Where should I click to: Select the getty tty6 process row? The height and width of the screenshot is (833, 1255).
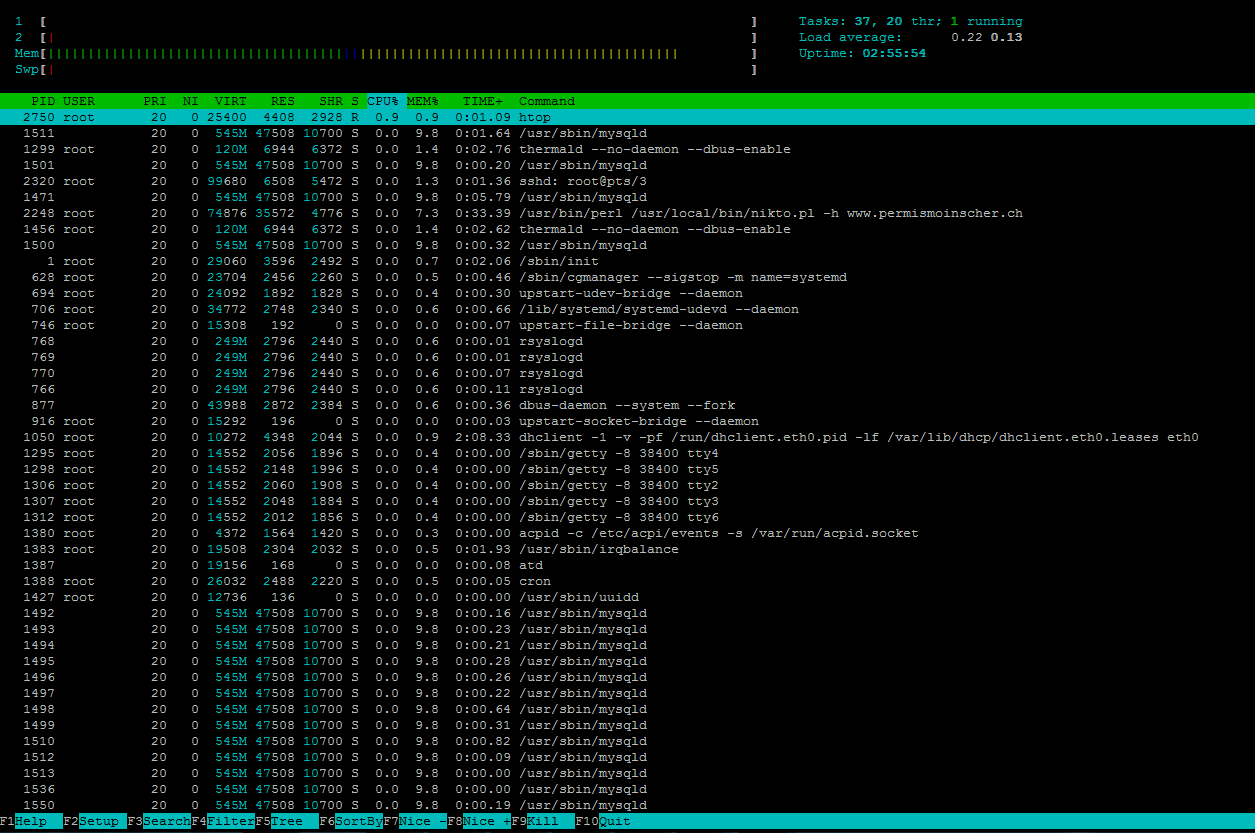(x=627, y=517)
